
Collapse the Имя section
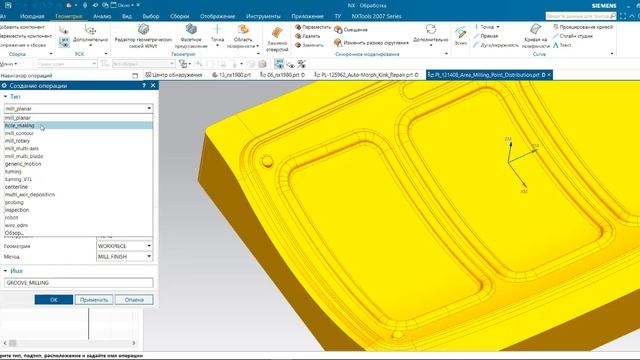pos(6,271)
